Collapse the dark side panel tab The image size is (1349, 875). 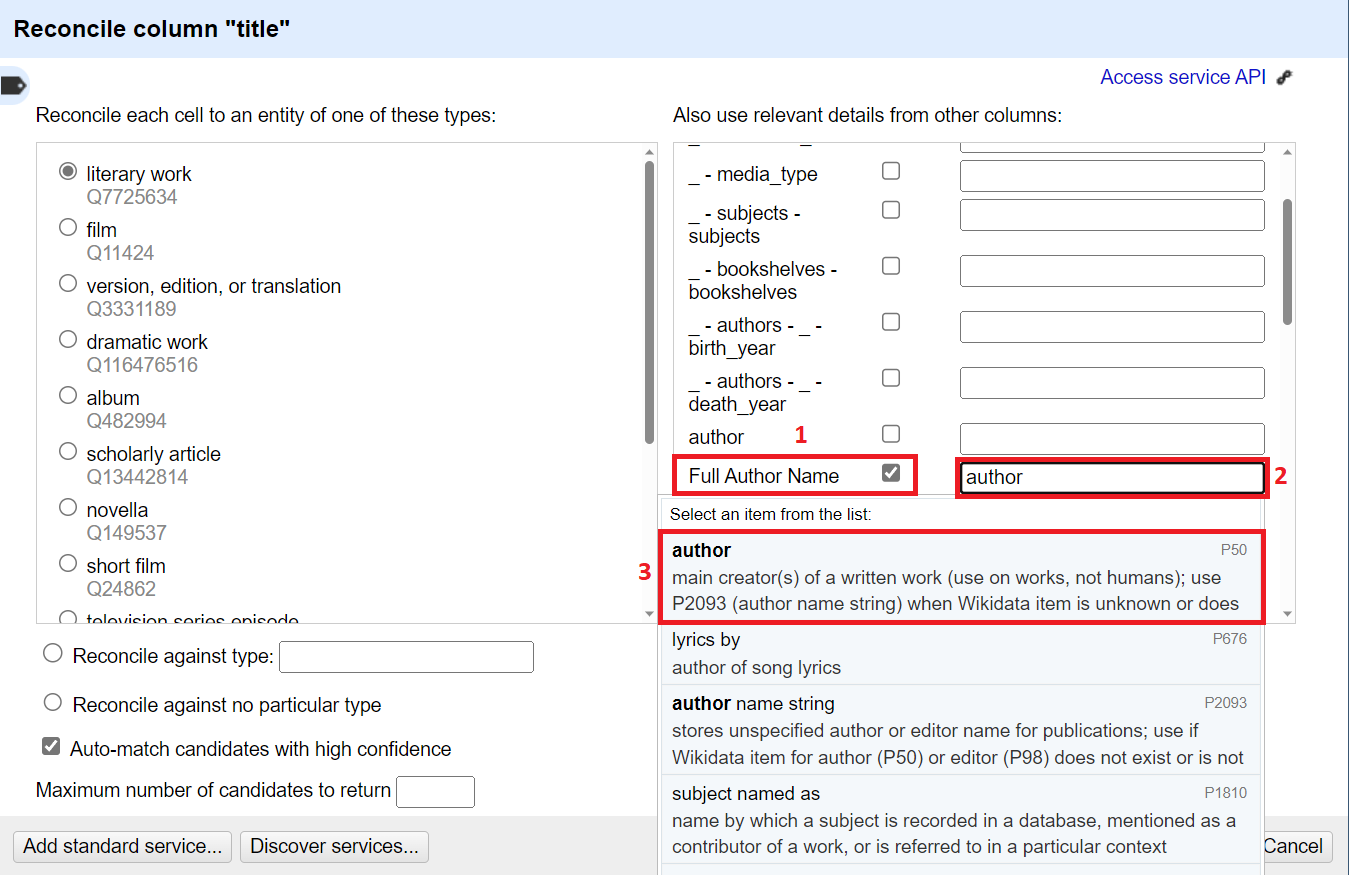tap(14, 85)
